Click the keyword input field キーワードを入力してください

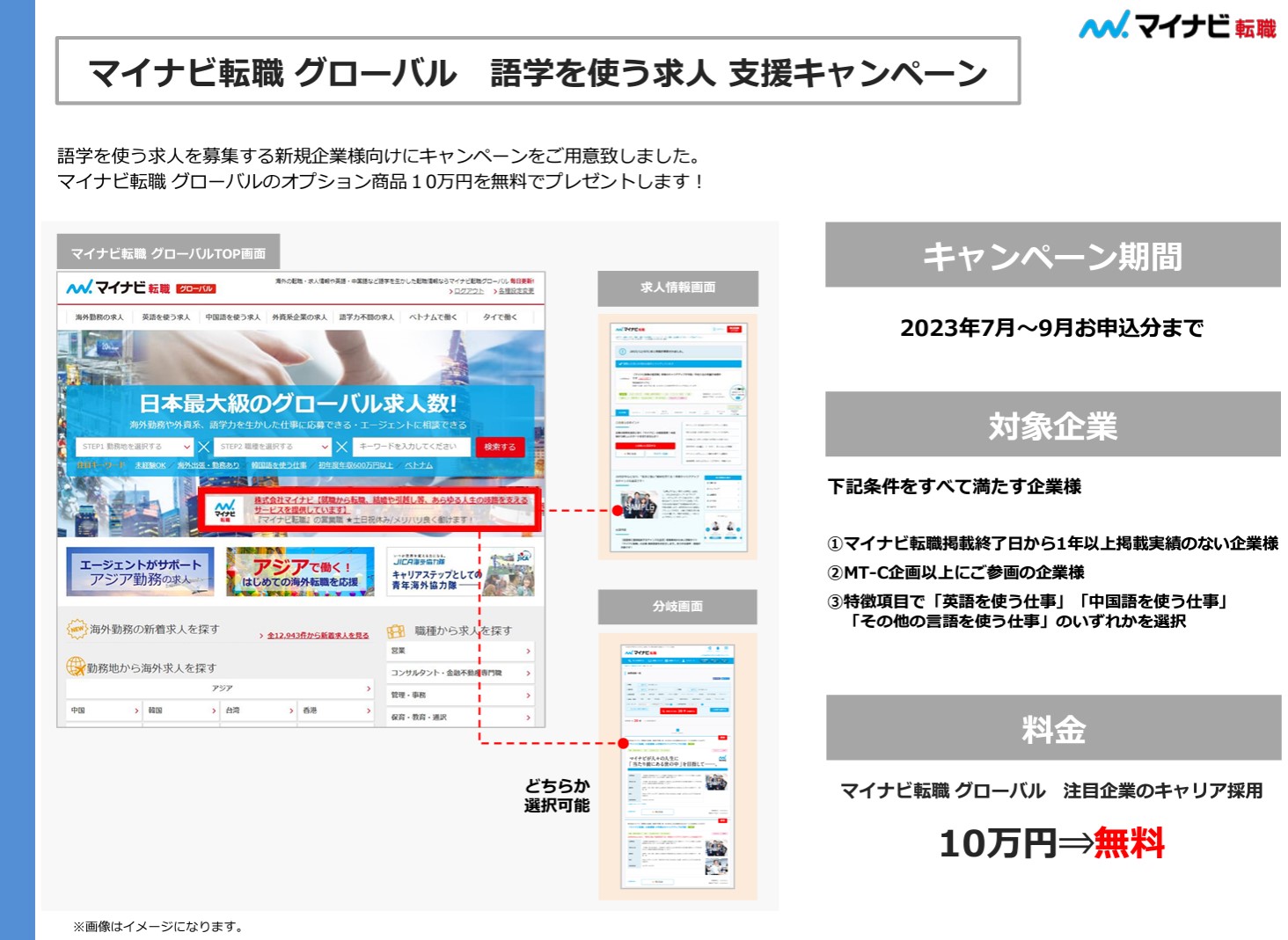pyautogui.click(x=411, y=447)
